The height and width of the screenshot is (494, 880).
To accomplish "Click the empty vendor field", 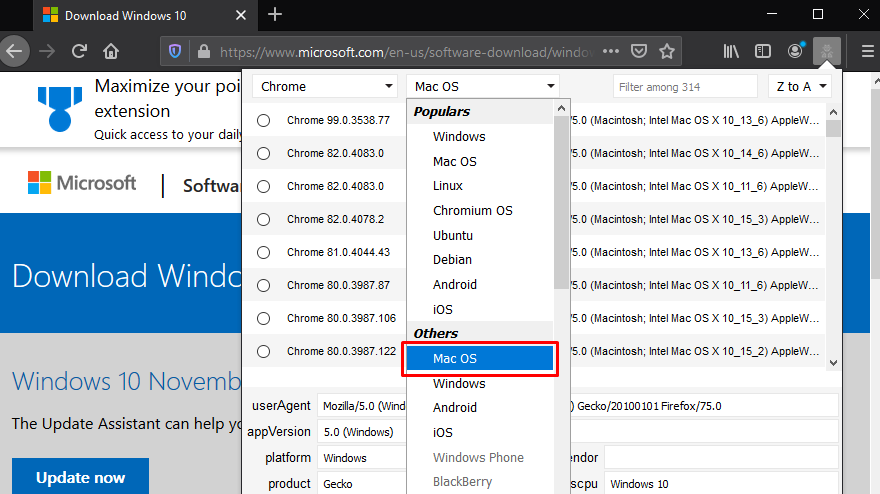I will pos(721,458).
